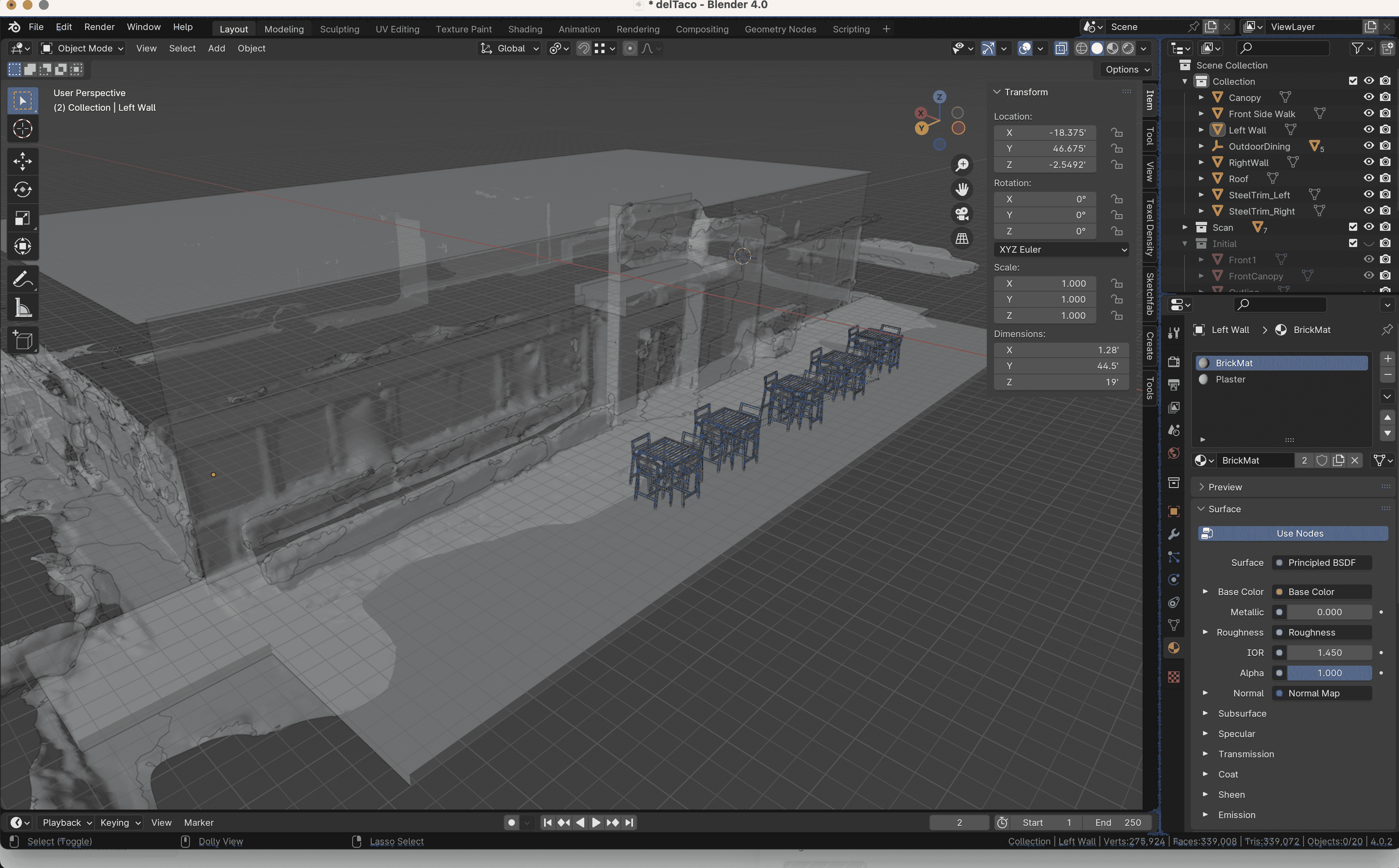Select the Plaster material slot
This screenshot has height=868, width=1399.
click(x=1281, y=380)
